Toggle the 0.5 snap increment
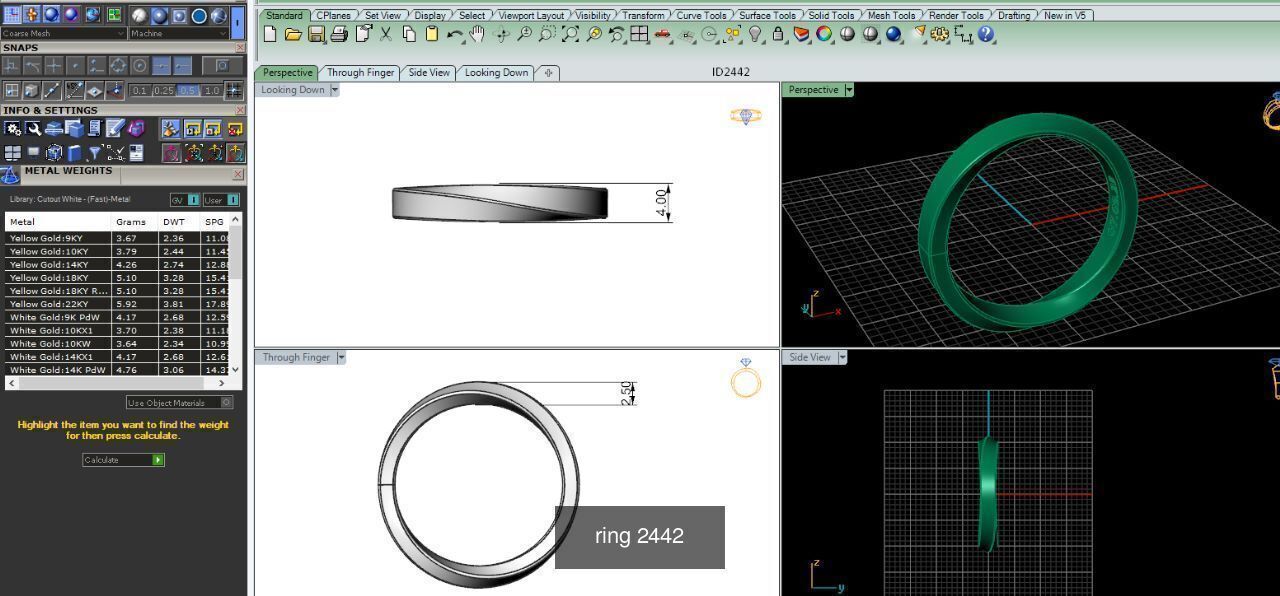The height and width of the screenshot is (596, 1280). click(x=187, y=91)
